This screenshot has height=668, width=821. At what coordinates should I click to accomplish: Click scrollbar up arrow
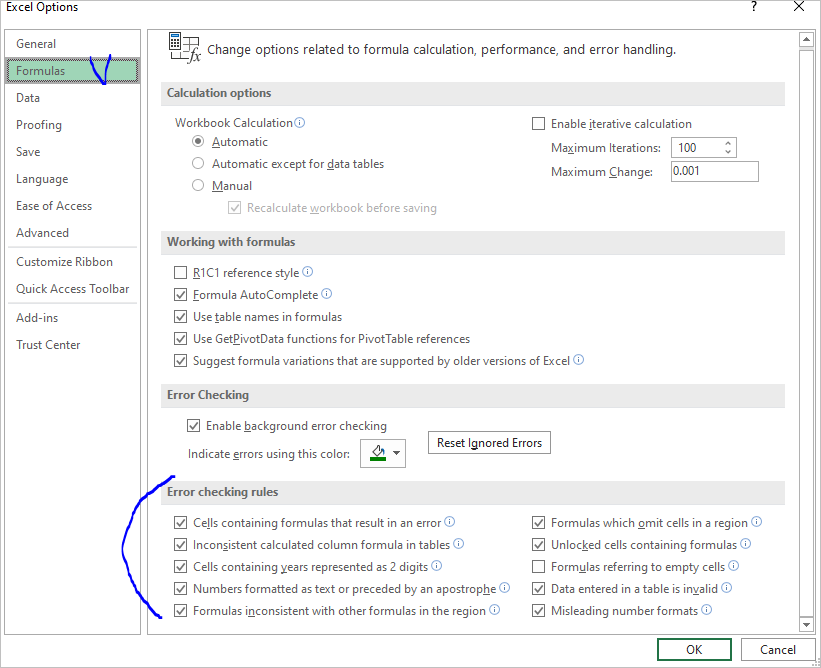click(806, 39)
